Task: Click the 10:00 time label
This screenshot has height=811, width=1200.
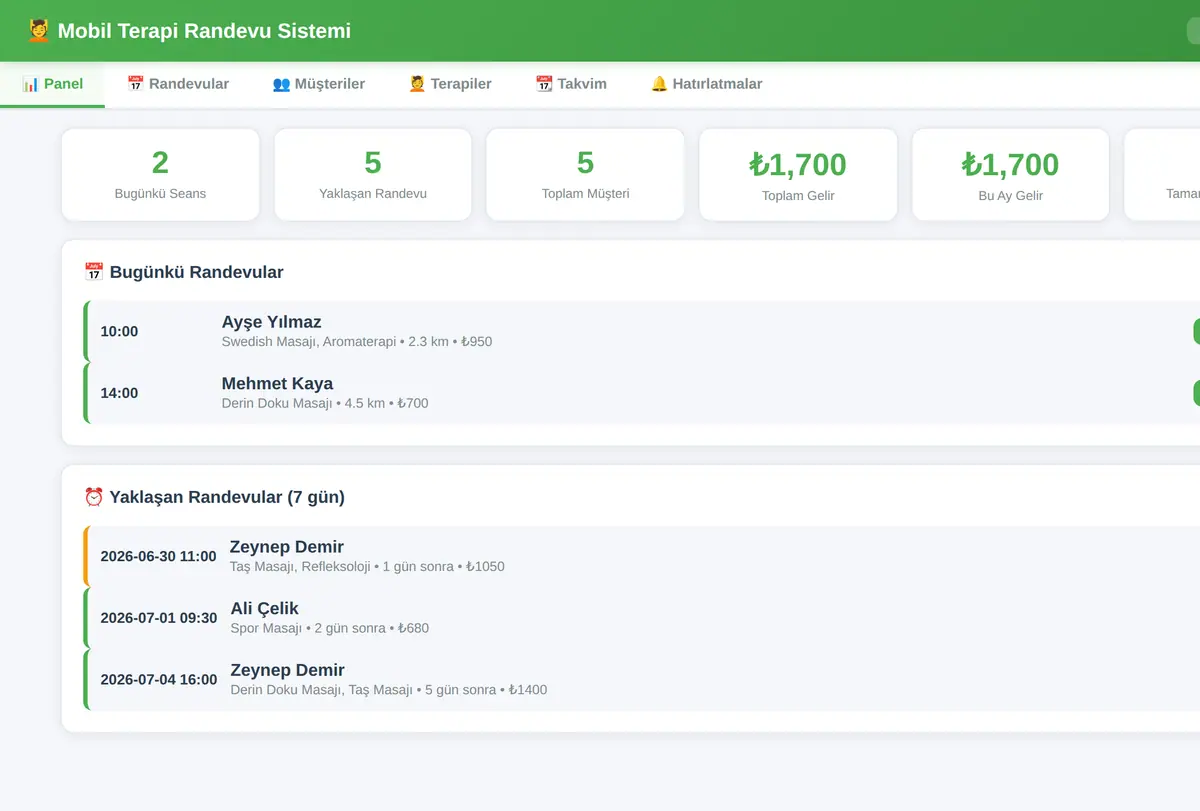Action: pos(119,331)
